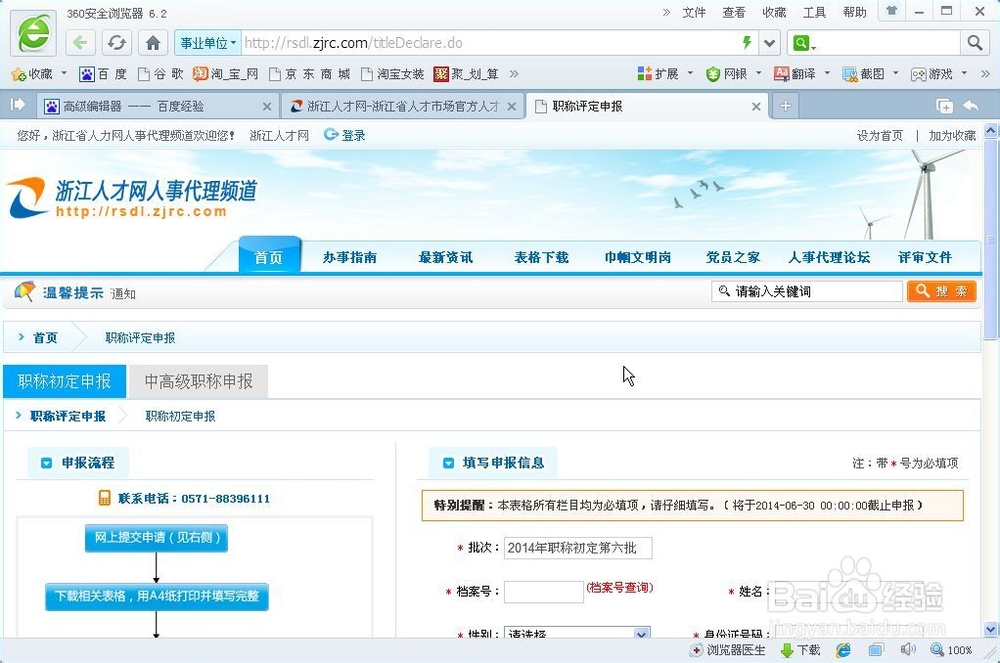This screenshot has height=663, width=1000.
Task: Click the 360 browser logo icon
Action: pyautogui.click(x=31, y=32)
